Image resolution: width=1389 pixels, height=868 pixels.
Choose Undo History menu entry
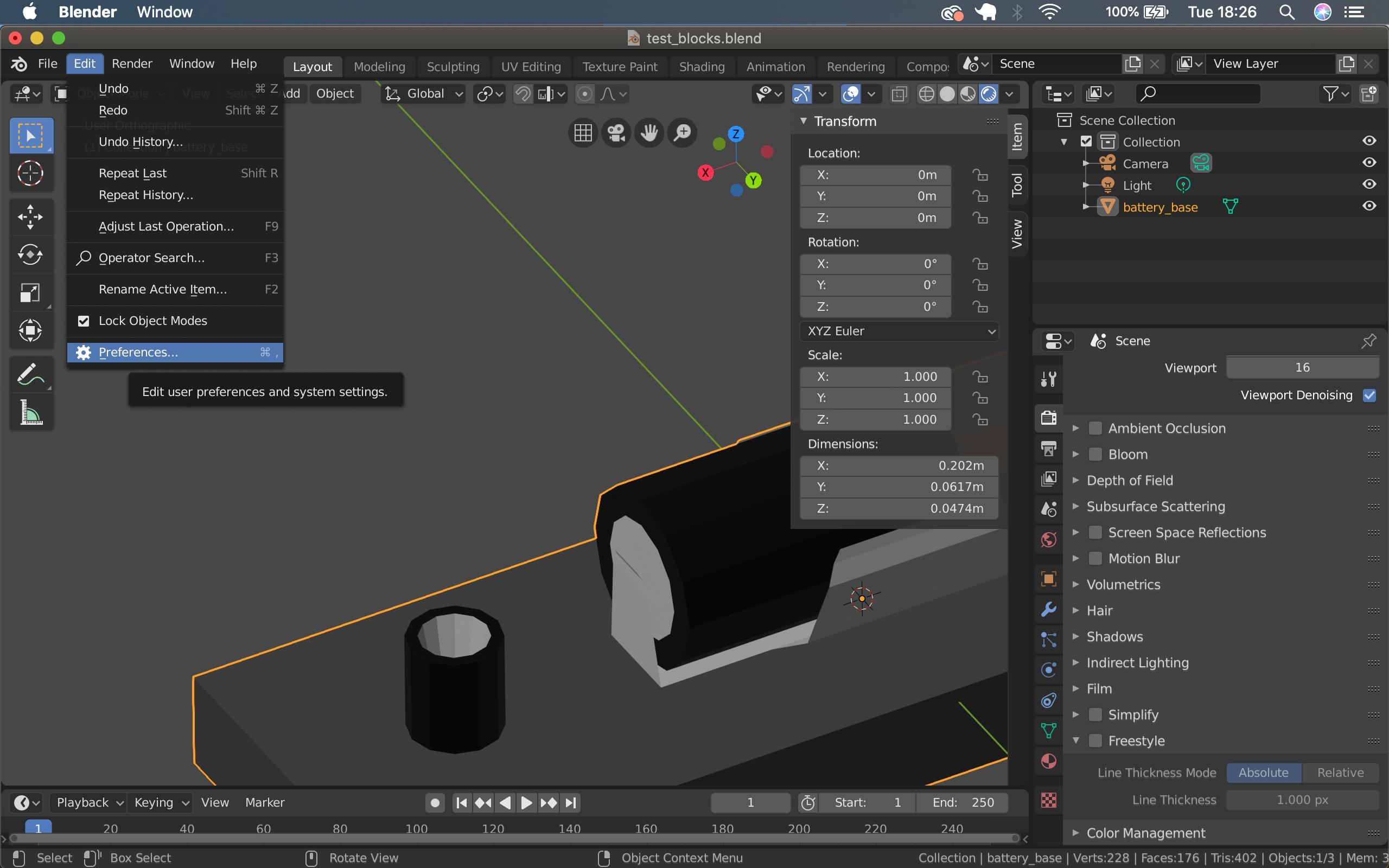pos(175,142)
